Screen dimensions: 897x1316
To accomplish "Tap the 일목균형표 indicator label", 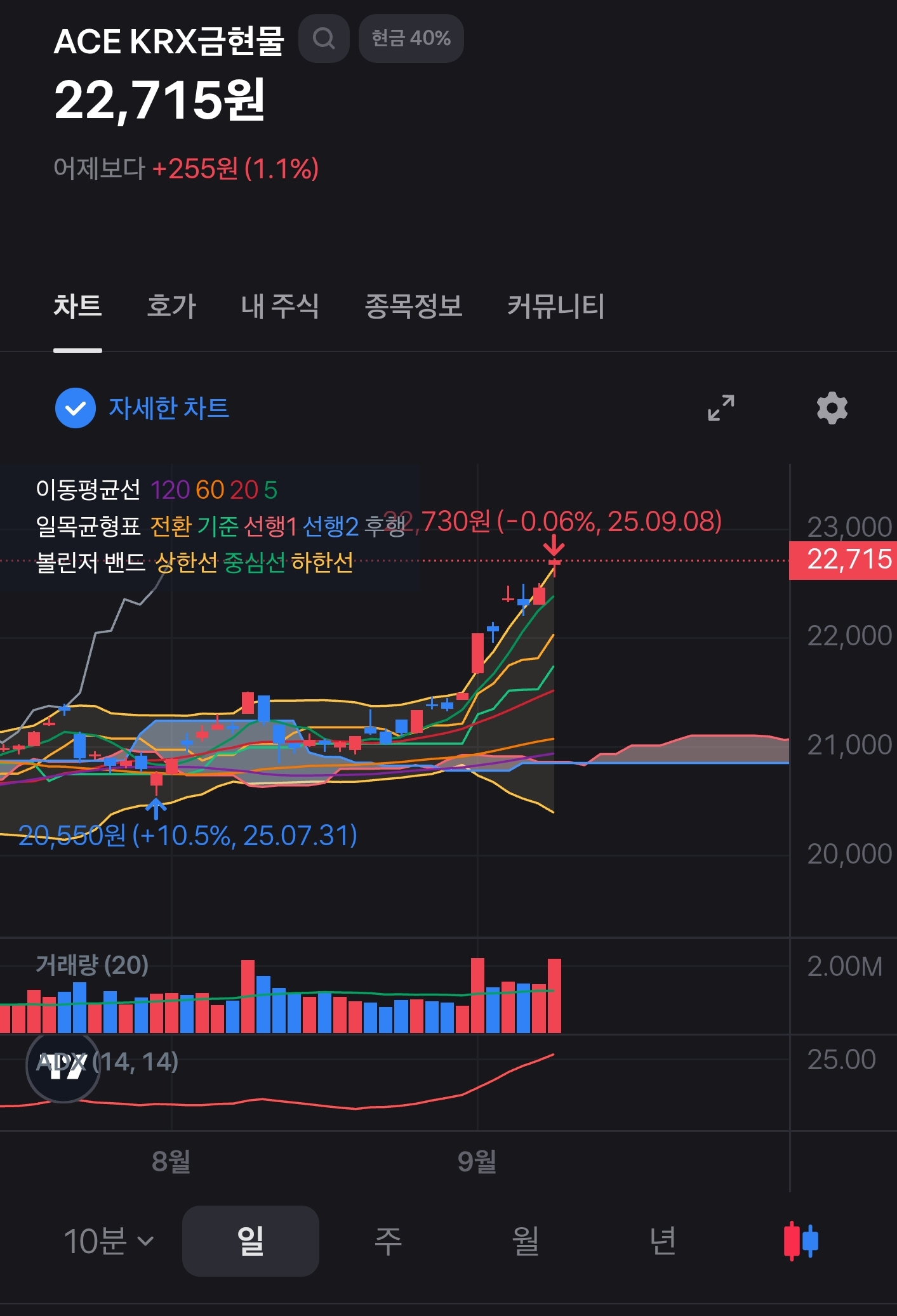I will (88, 526).
